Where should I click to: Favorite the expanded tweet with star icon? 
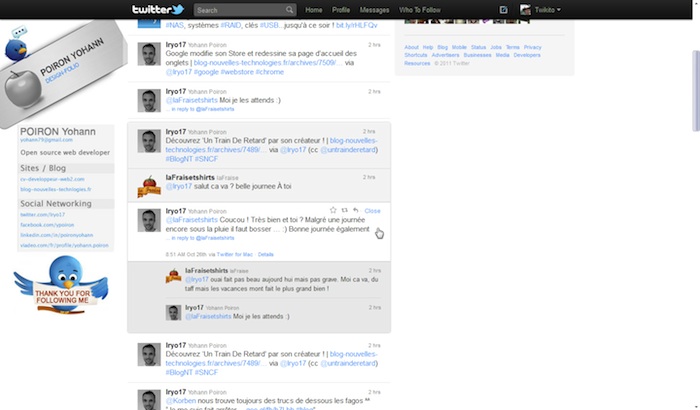333,210
